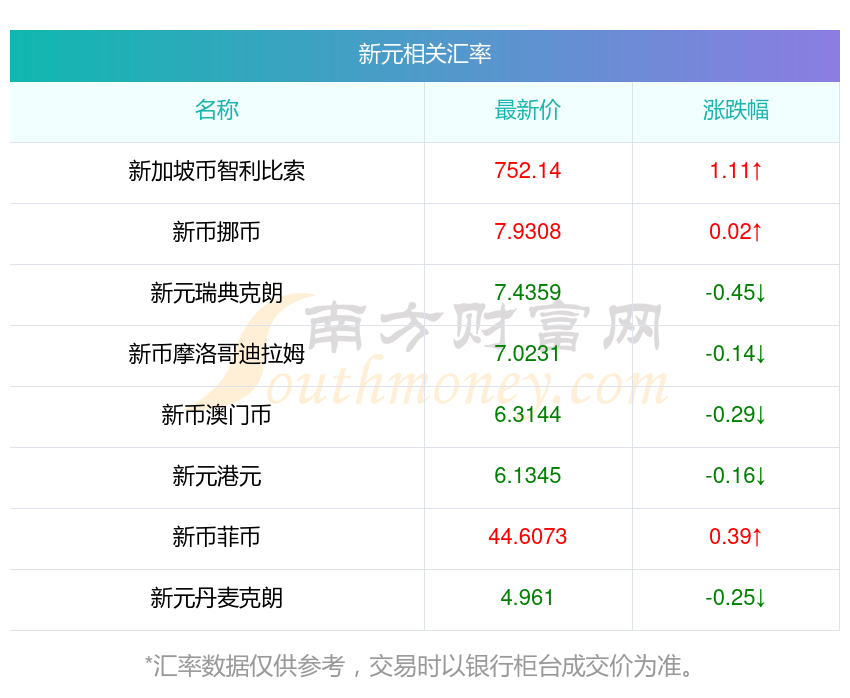Image resolution: width=850 pixels, height=698 pixels.
Task: Select the 涨跌幅 column header
Action: (x=736, y=110)
